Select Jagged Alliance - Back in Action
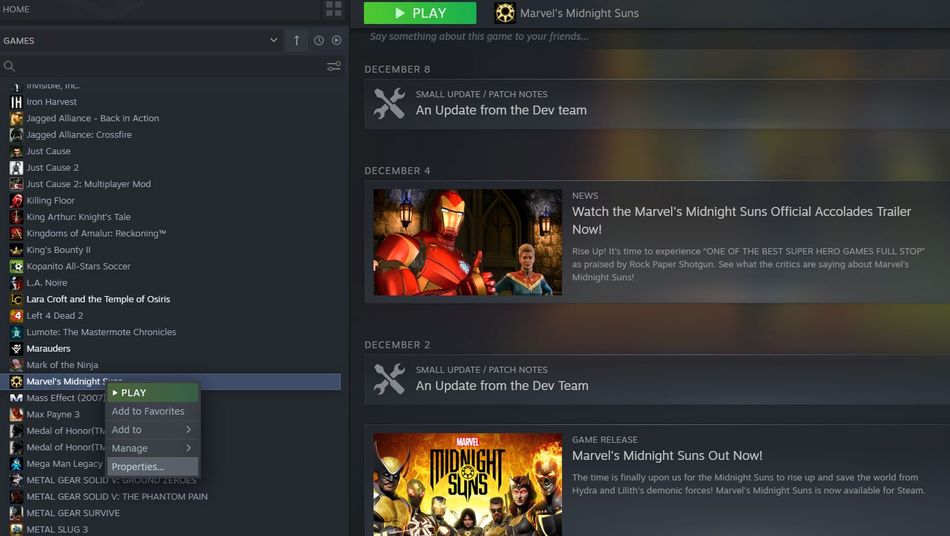This screenshot has width=950, height=536. [x=93, y=118]
